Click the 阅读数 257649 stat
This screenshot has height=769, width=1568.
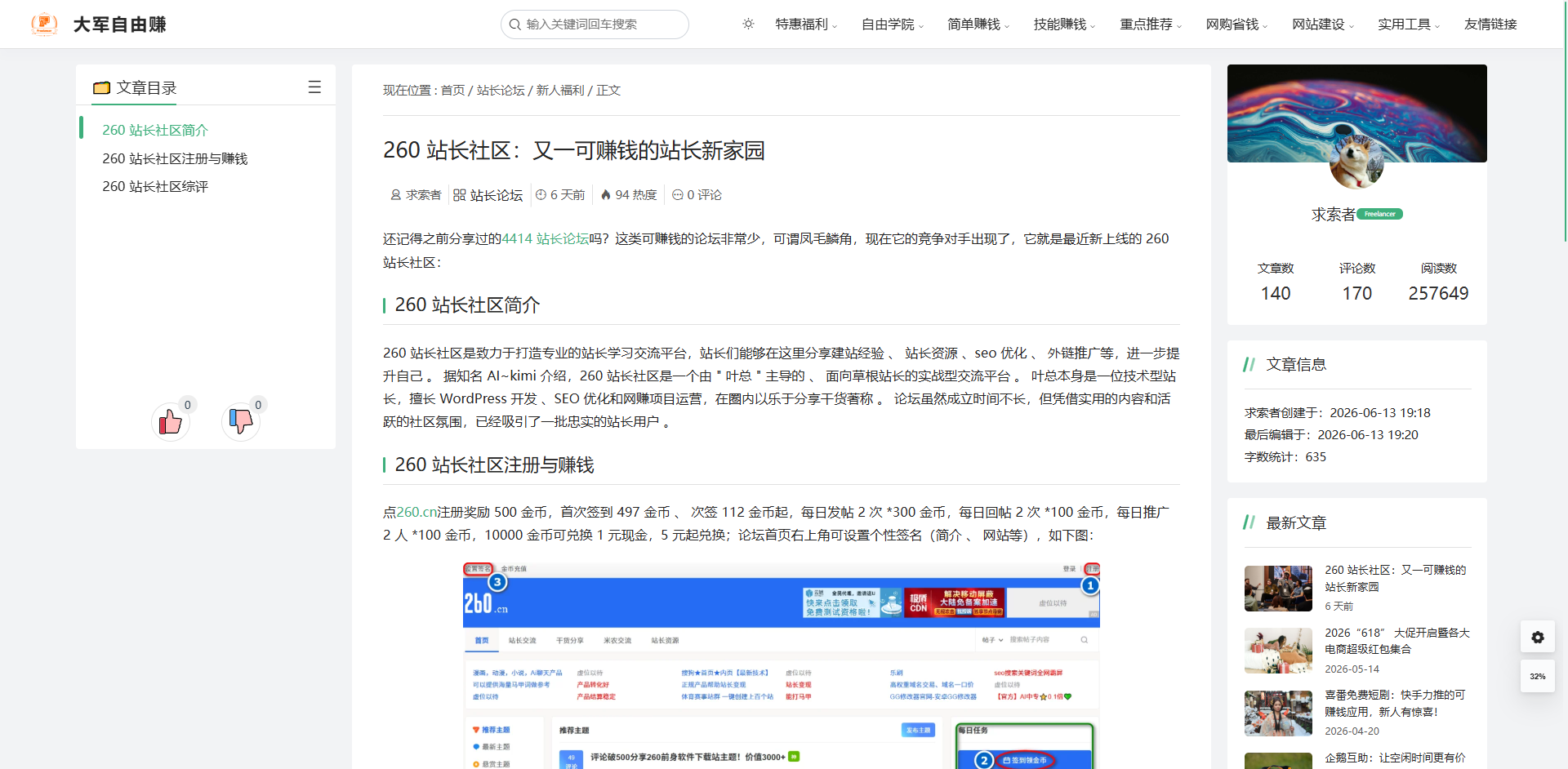(1438, 282)
